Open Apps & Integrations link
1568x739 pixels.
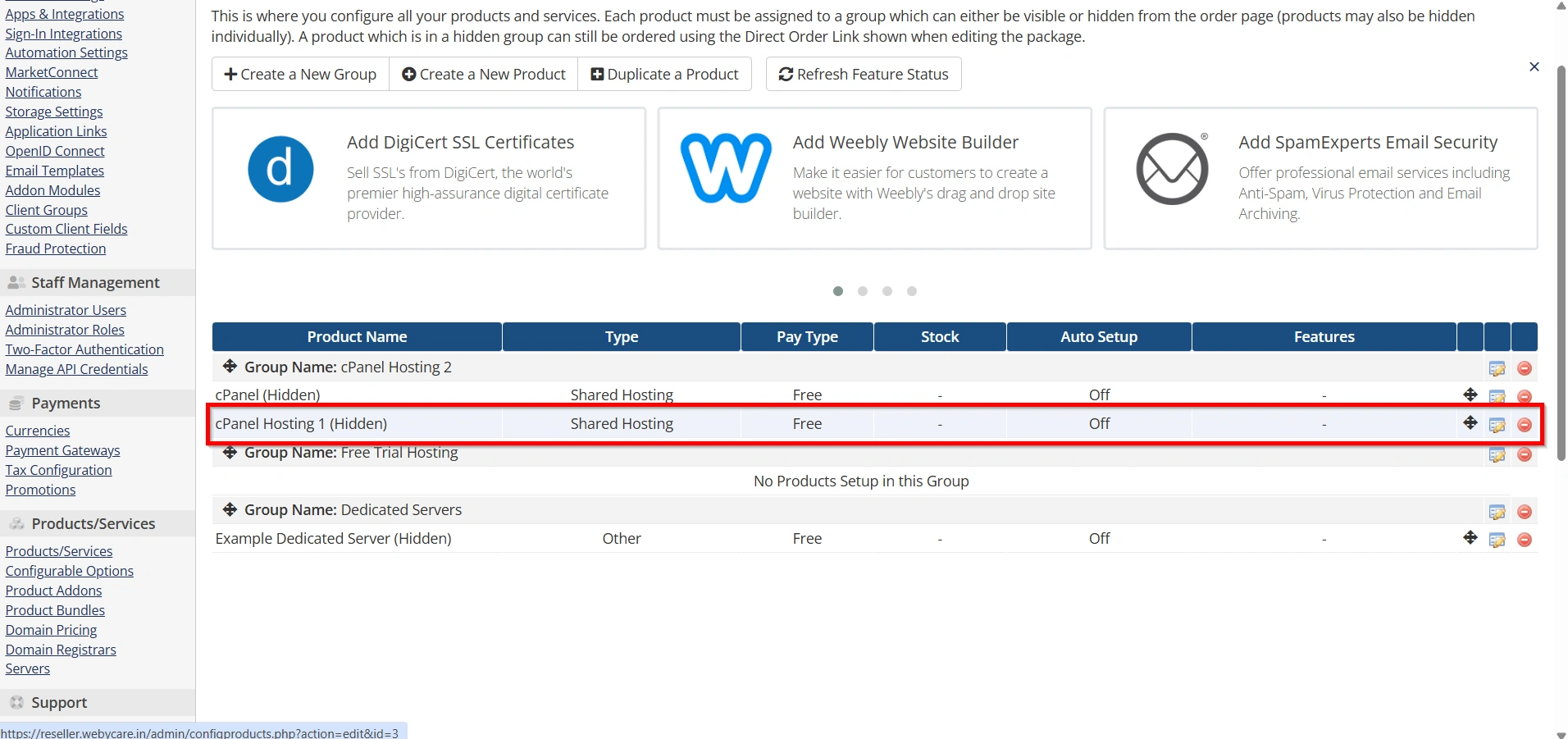click(x=65, y=14)
